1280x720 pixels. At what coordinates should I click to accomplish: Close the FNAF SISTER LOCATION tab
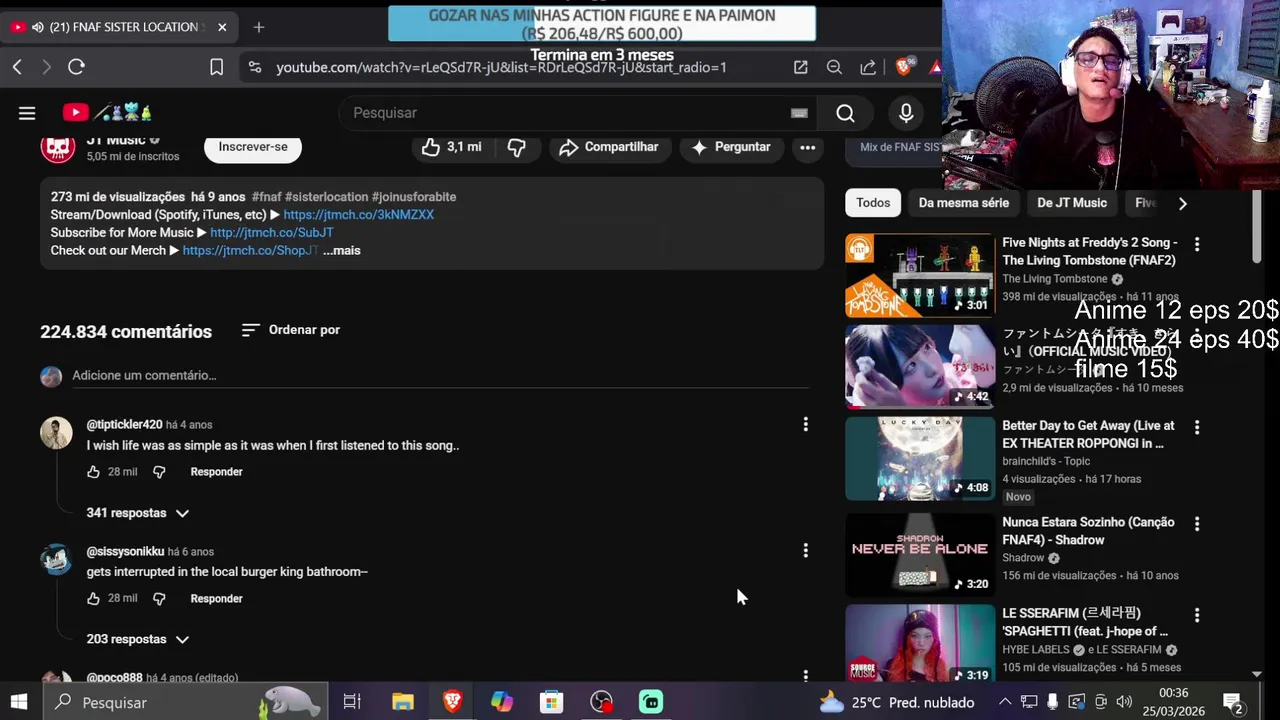tap(222, 27)
